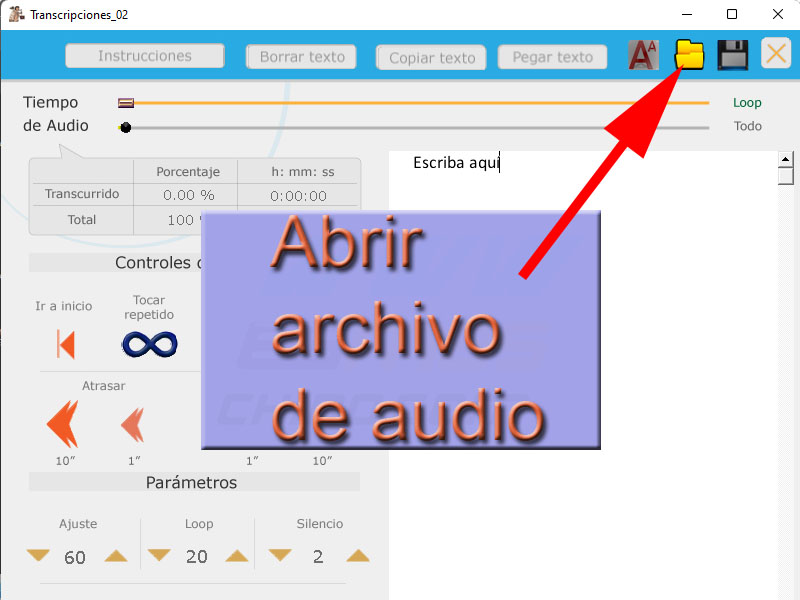Click the Transcurrido 0.00 % cell

pos(188,195)
